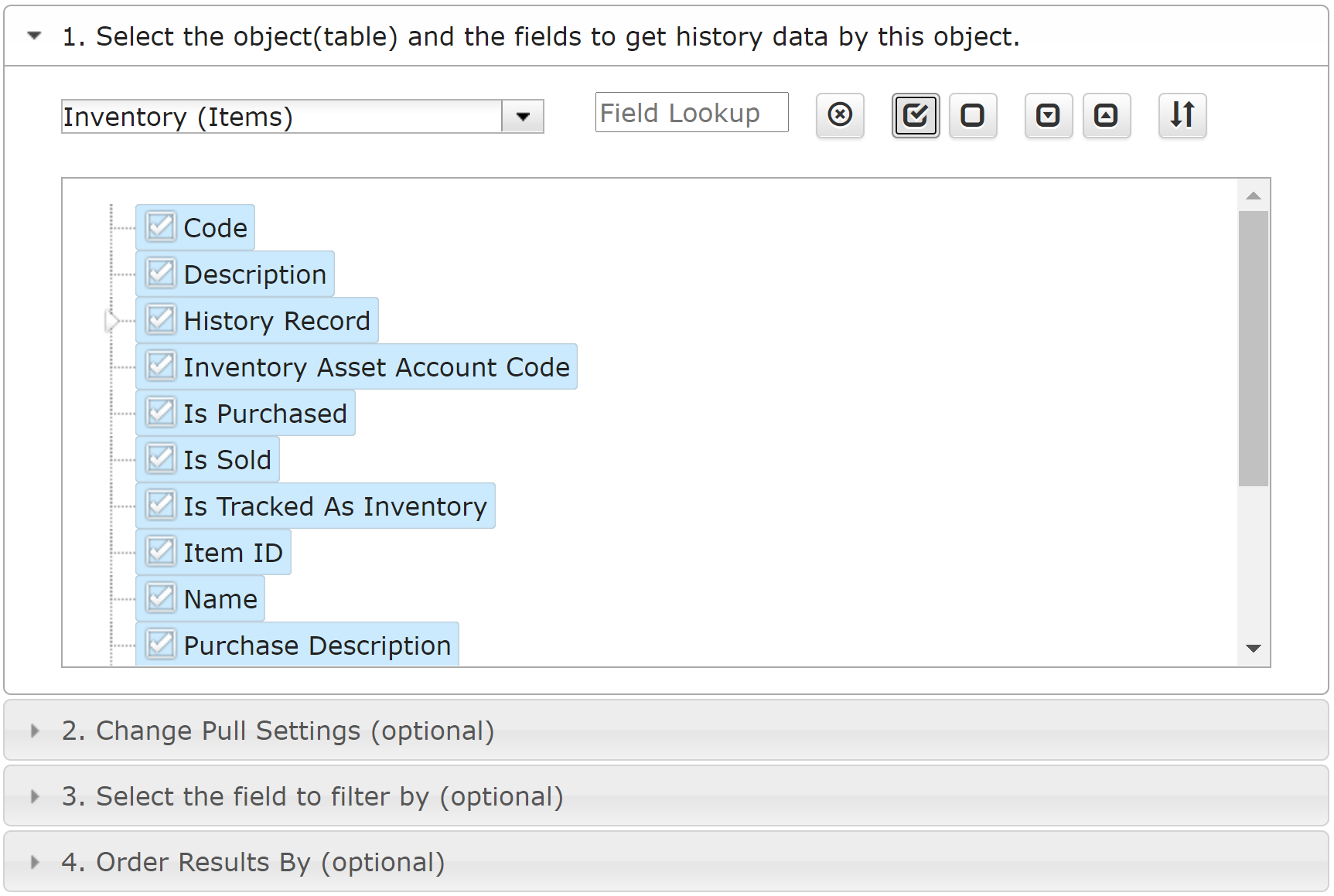The height and width of the screenshot is (896, 1334).
Task: Click the collapse all nodes icon
Action: point(1107,115)
